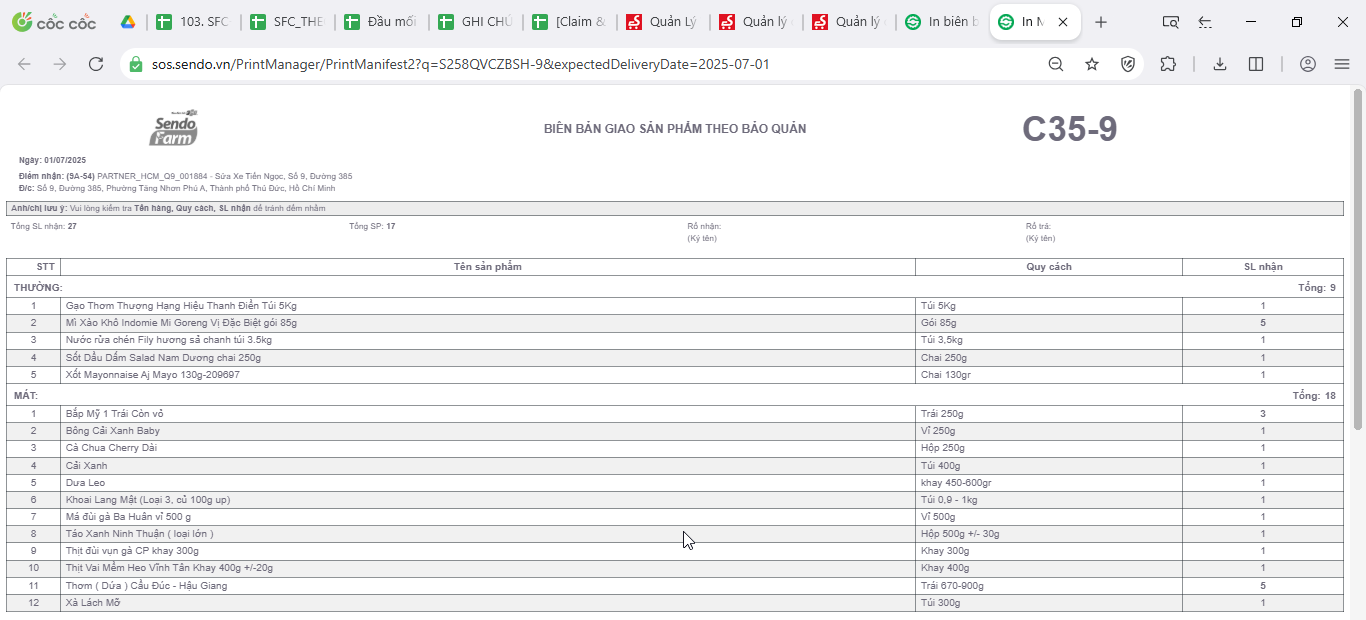Open a new tab with the plus button
Image resolution: width=1366 pixels, height=620 pixels.
pos(1100,22)
